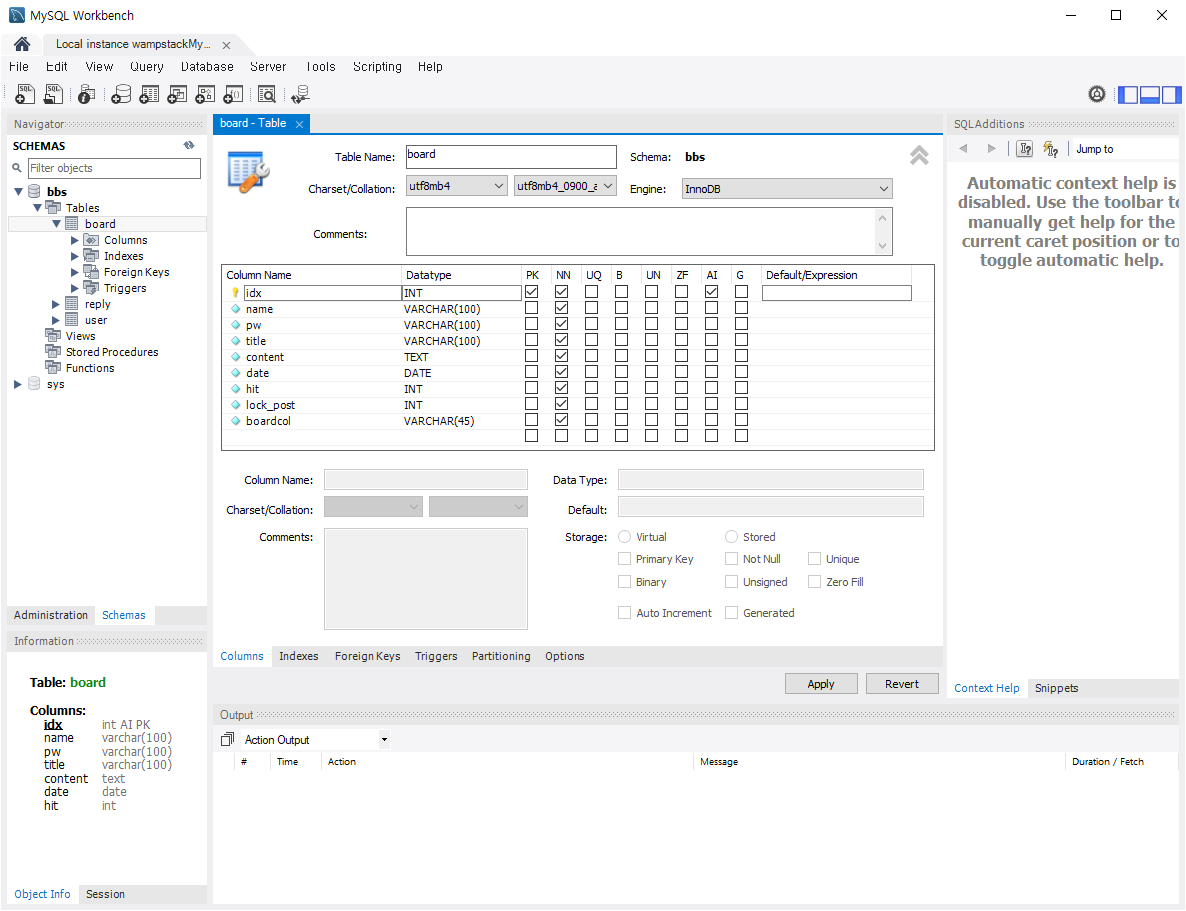Click the Apply button

821,683
